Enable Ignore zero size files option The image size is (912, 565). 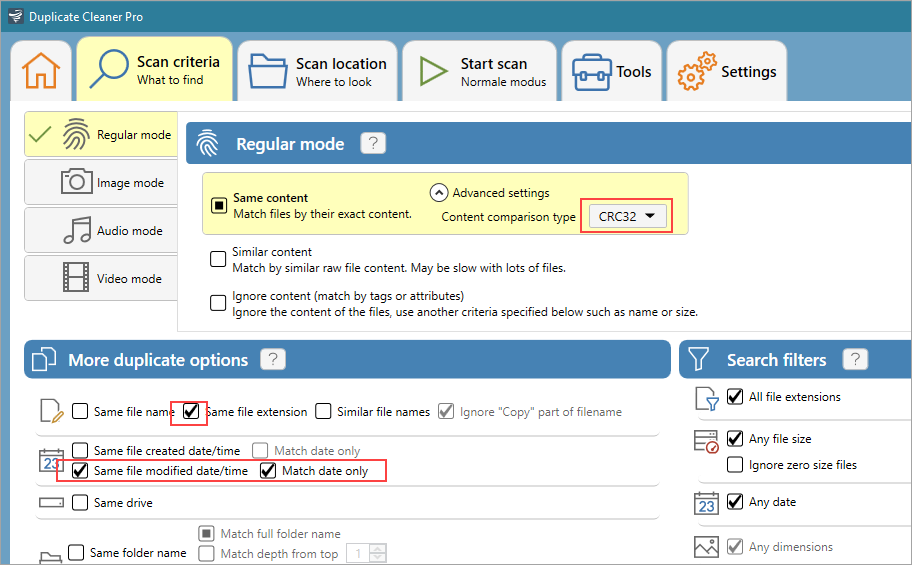coord(735,464)
